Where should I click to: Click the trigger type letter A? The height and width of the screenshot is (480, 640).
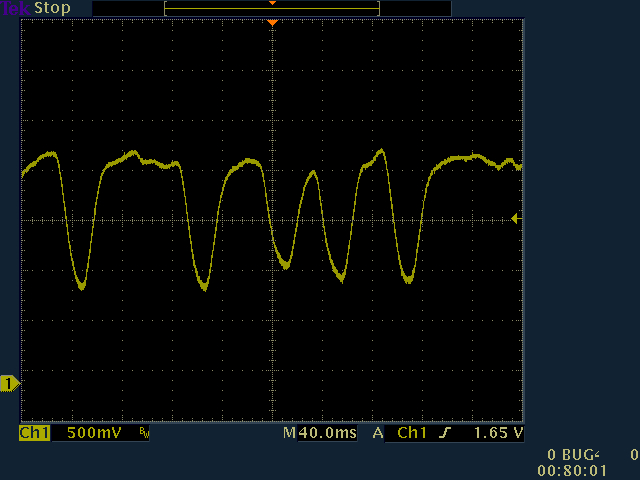click(378, 433)
